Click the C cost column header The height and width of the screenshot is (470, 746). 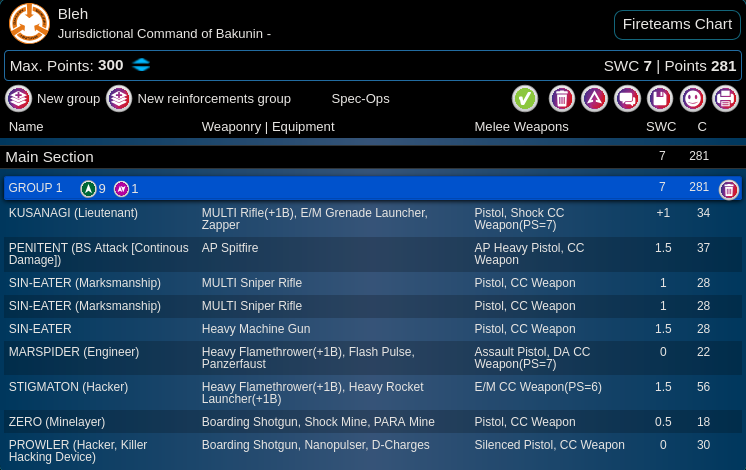click(702, 127)
